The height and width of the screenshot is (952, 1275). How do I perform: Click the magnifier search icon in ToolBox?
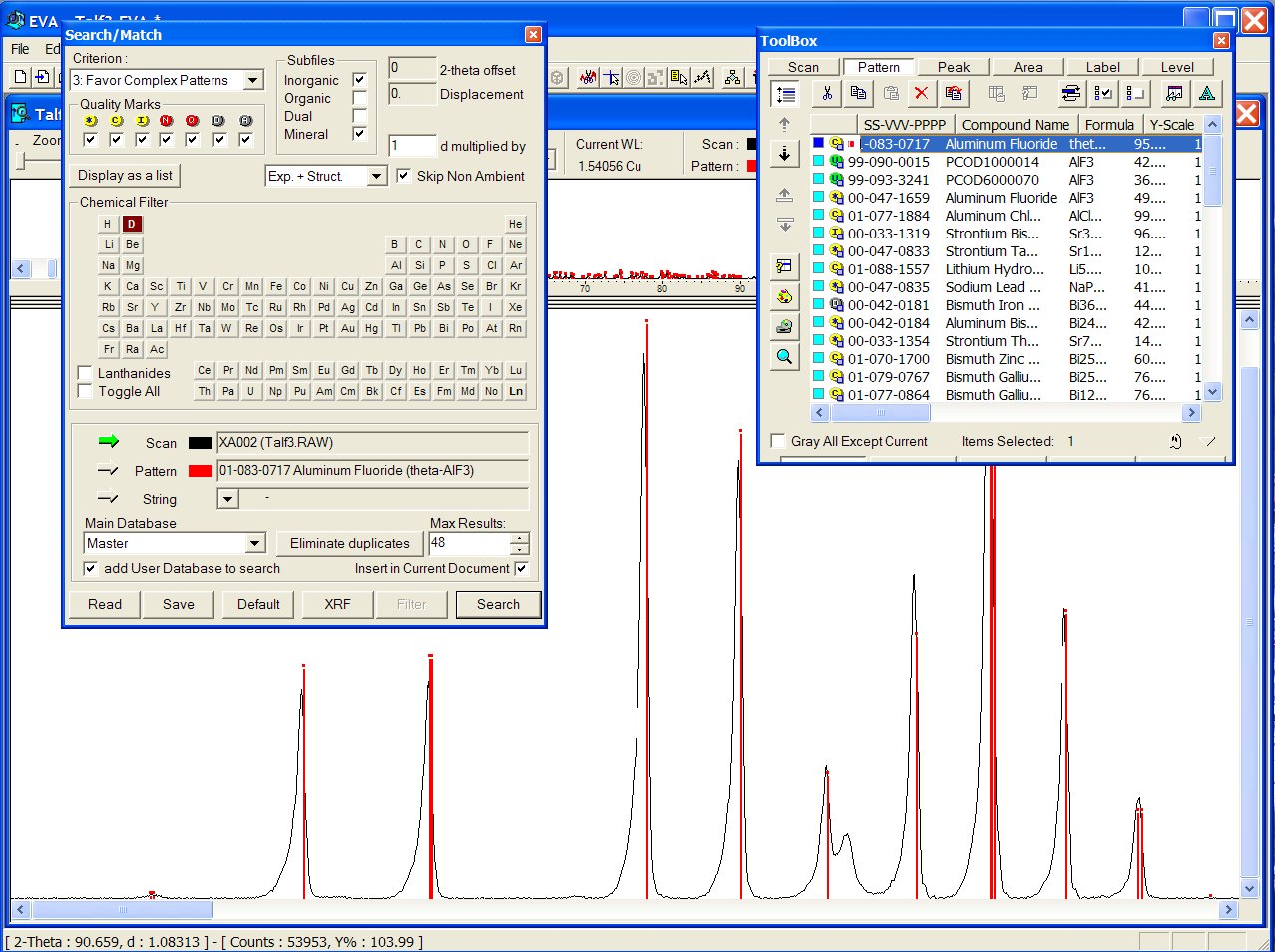click(x=785, y=356)
